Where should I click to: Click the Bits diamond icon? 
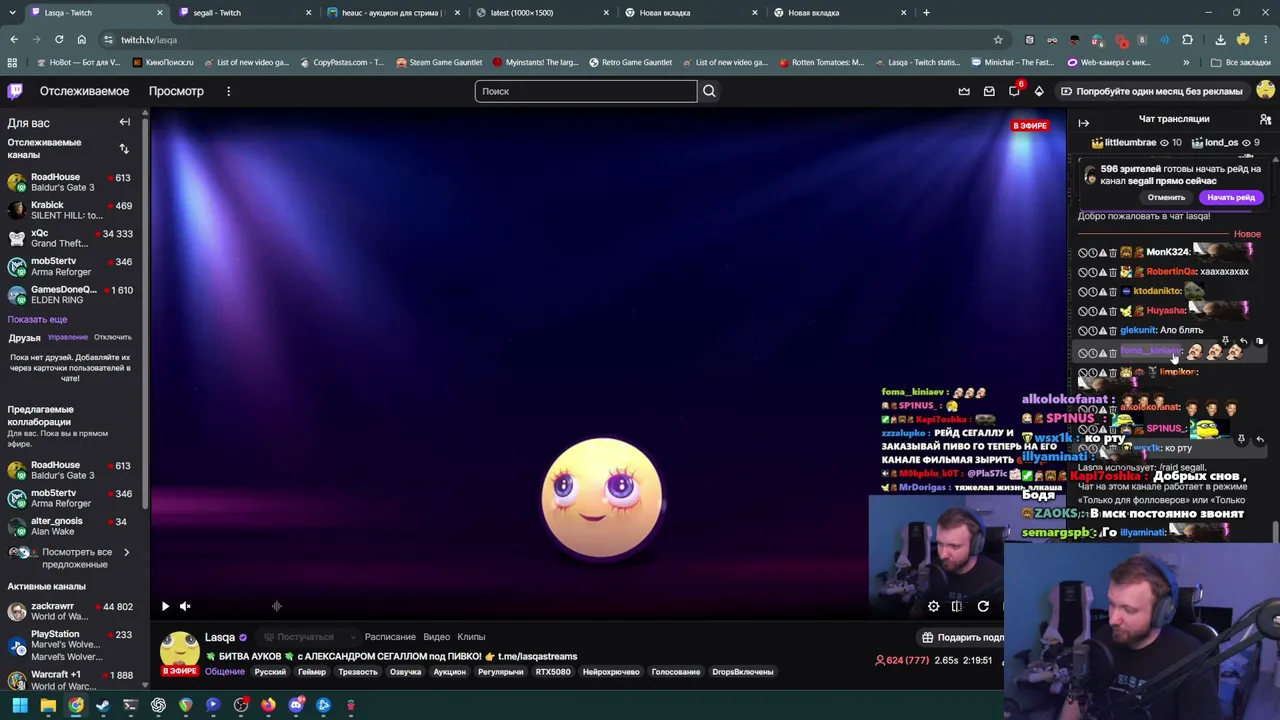pos(1039,91)
